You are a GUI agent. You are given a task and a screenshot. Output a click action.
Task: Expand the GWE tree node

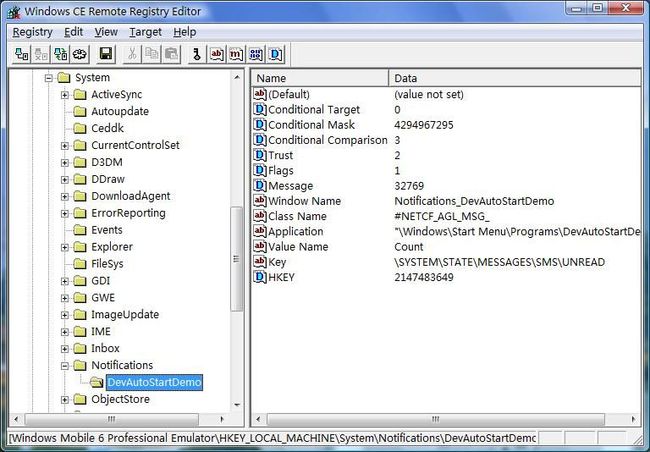pyautogui.click(x=65, y=298)
